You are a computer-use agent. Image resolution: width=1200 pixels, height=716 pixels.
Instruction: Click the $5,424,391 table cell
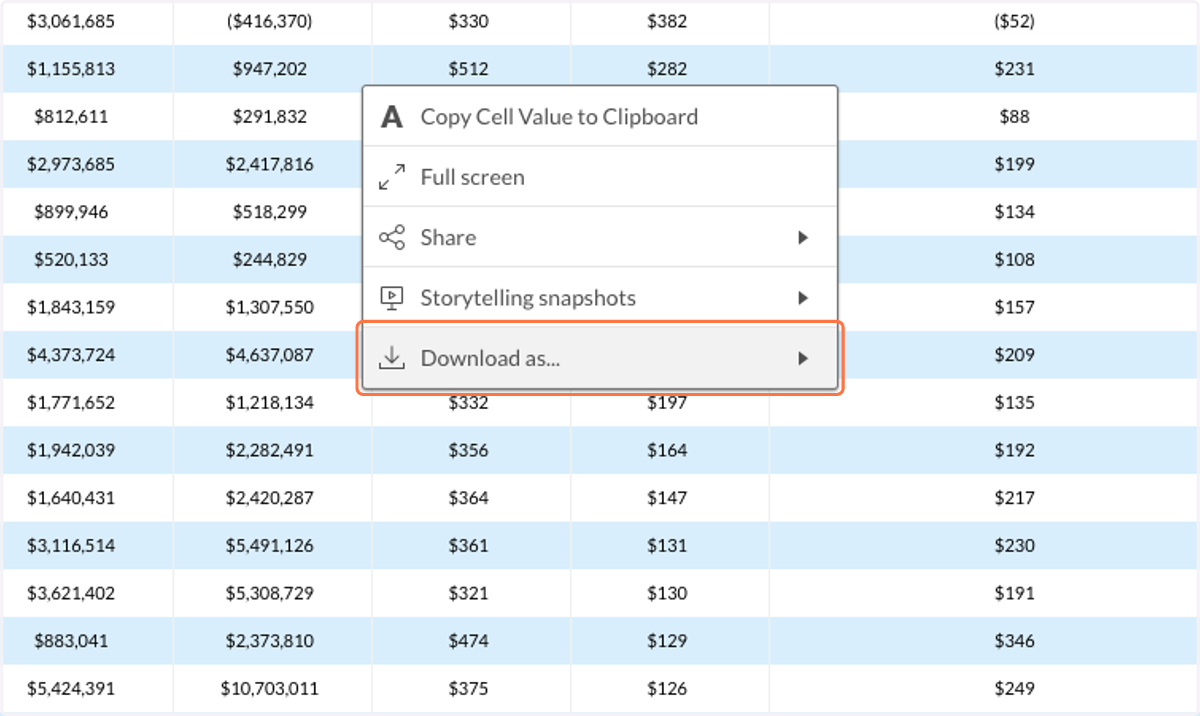coord(71,688)
